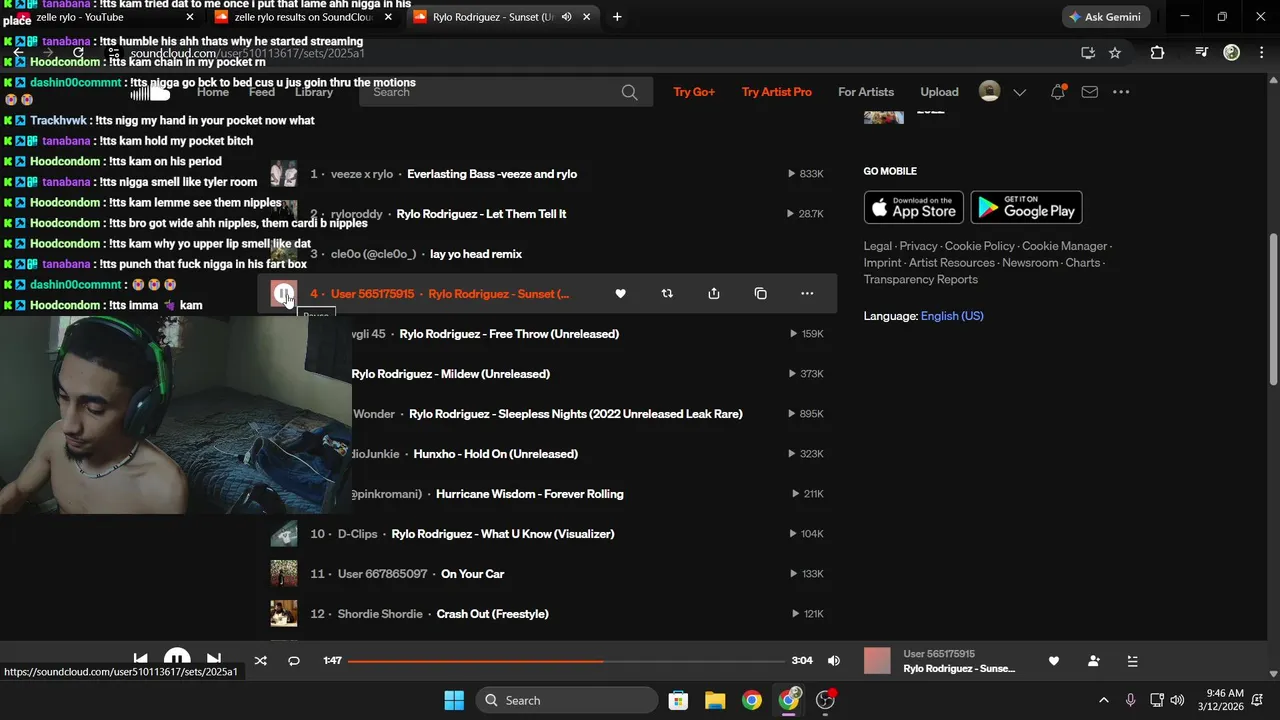Click Try Artist Pro link

point(777,92)
